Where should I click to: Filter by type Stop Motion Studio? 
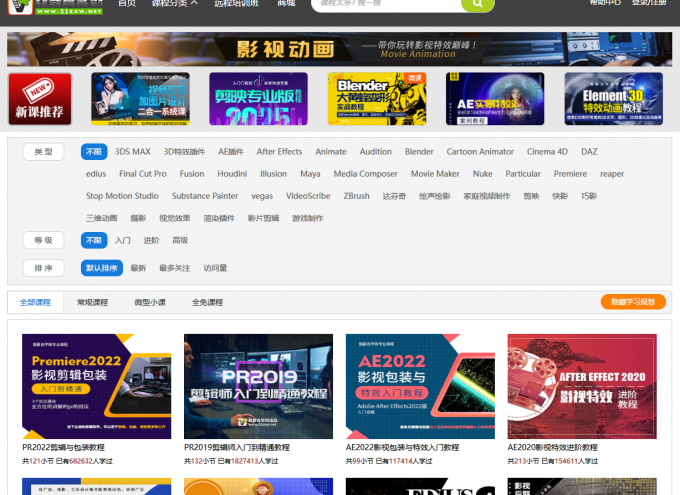coord(122,196)
